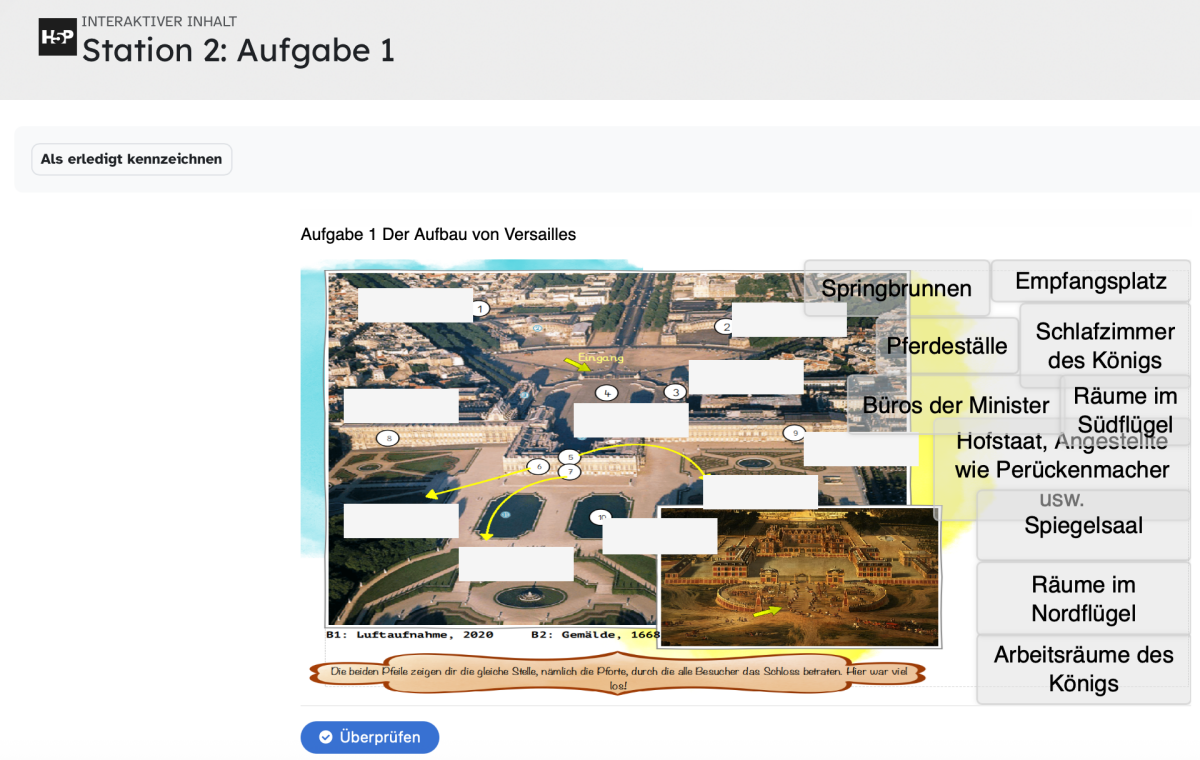The image size is (1200, 760).
Task: Click the H5P logo icon
Action: [x=57, y=37]
